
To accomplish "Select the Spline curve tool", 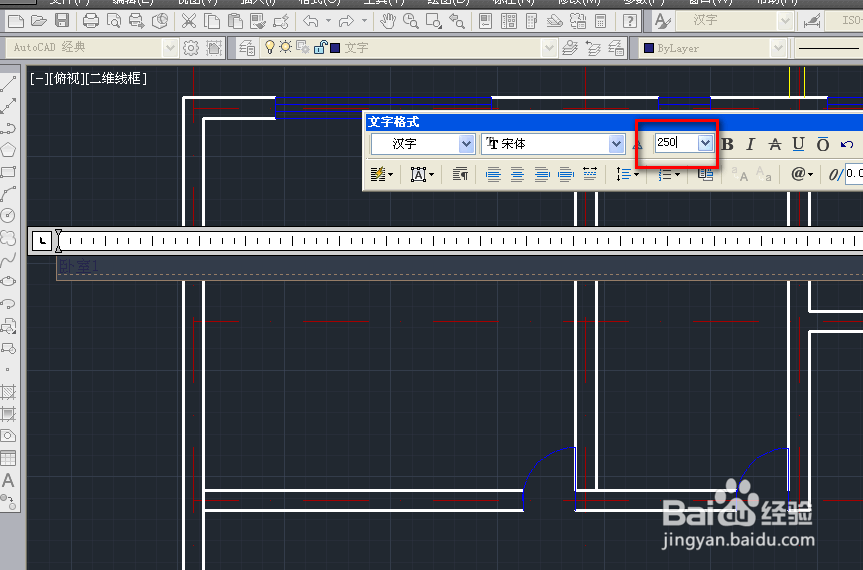I will pyautogui.click(x=8, y=260).
